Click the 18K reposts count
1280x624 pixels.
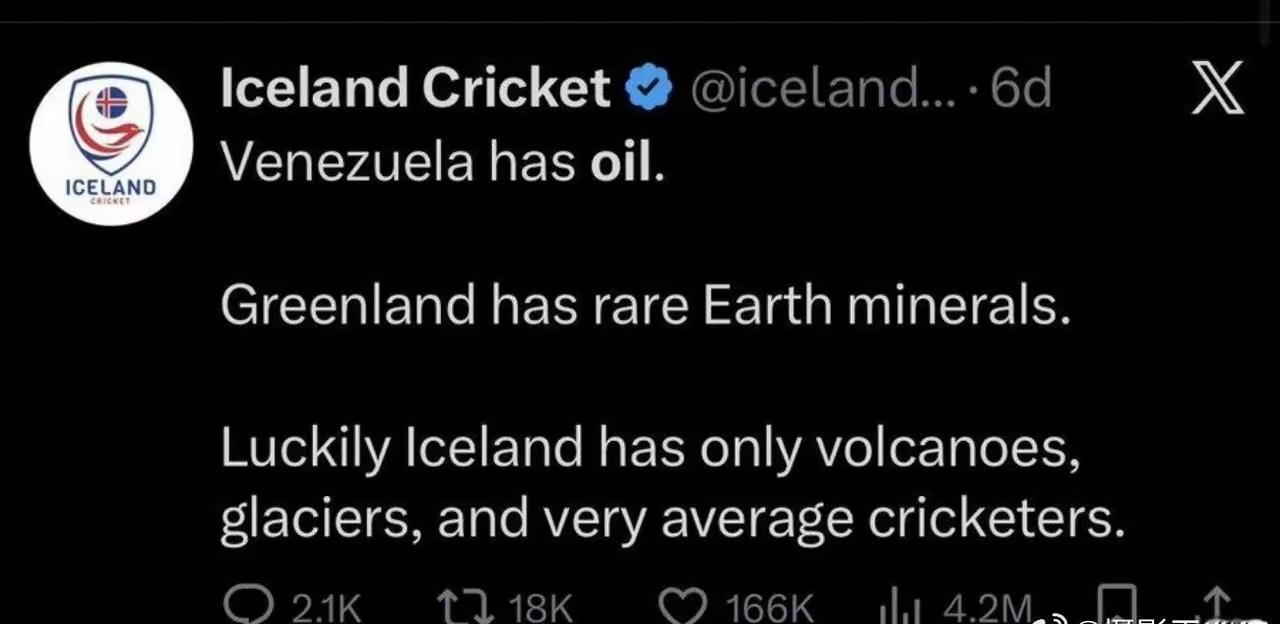(541, 608)
